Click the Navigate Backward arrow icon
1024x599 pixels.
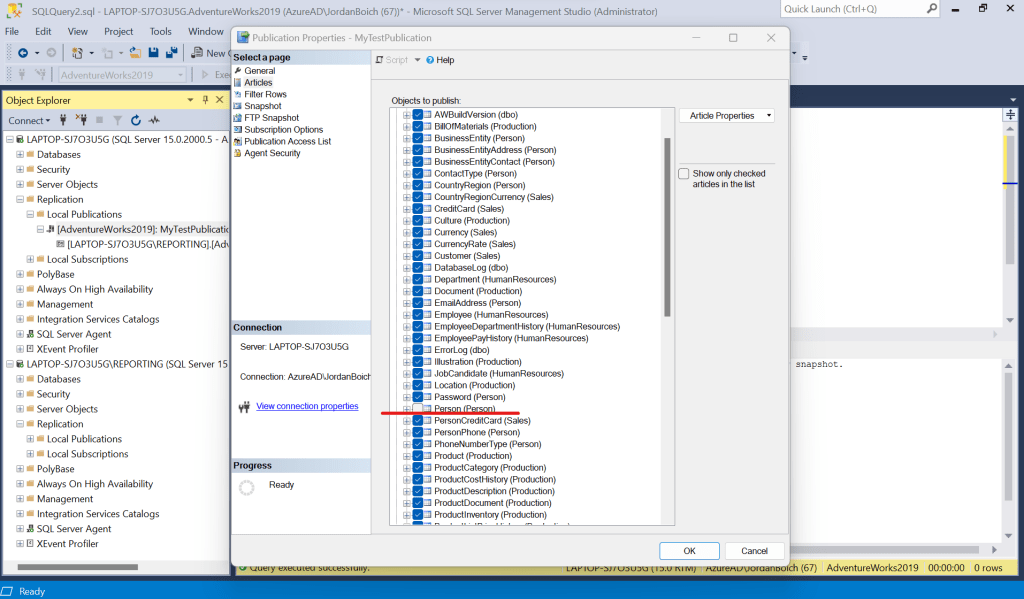point(22,53)
